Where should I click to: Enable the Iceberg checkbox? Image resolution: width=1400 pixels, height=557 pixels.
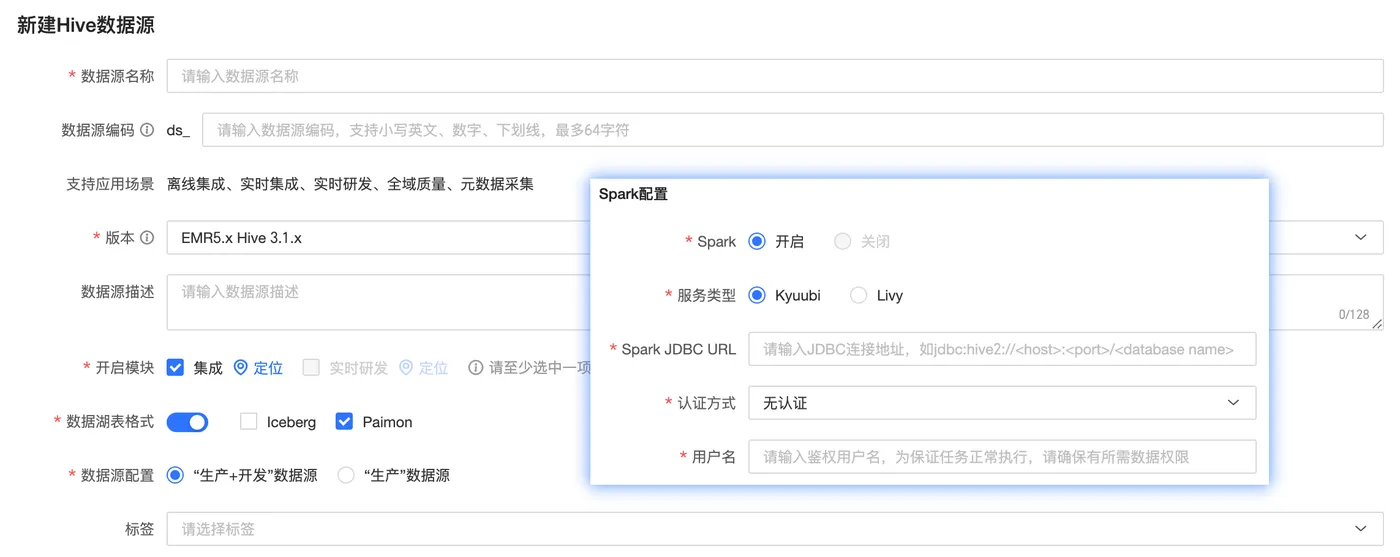[x=249, y=422]
